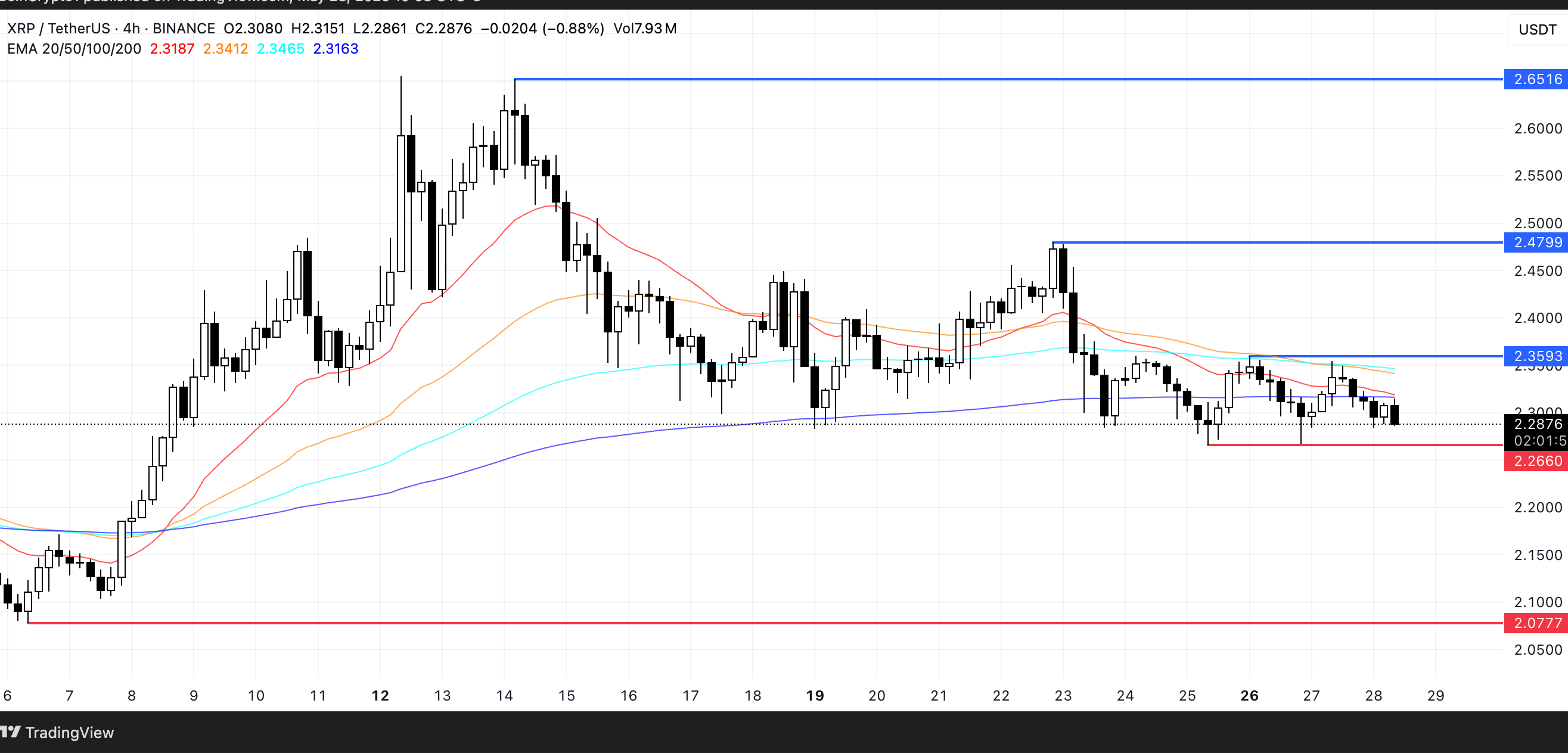Select the red 2.2660 price label
The width and height of the screenshot is (1568, 753).
(x=1536, y=461)
